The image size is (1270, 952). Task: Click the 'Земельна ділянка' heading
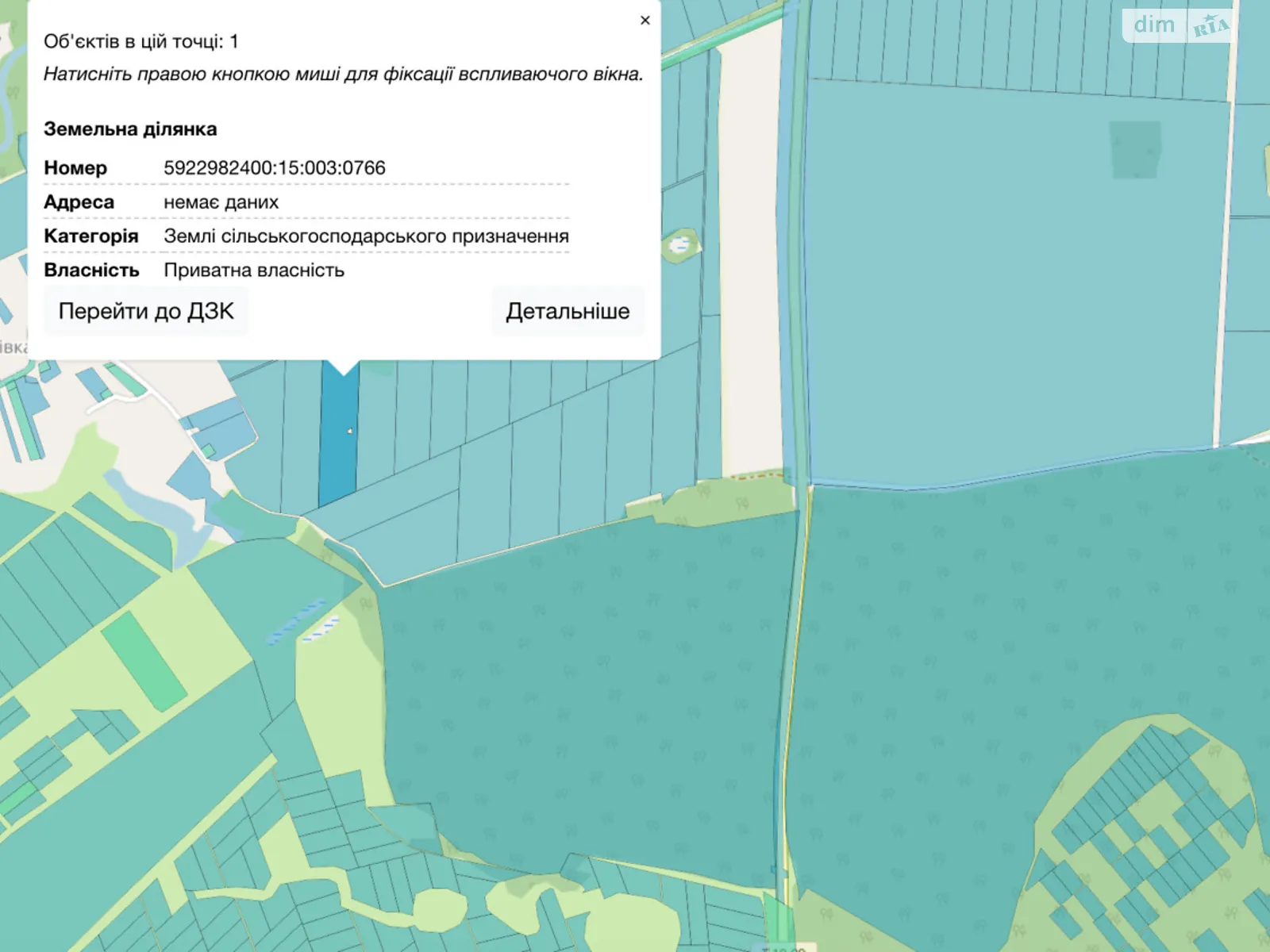click(x=130, y=129)
